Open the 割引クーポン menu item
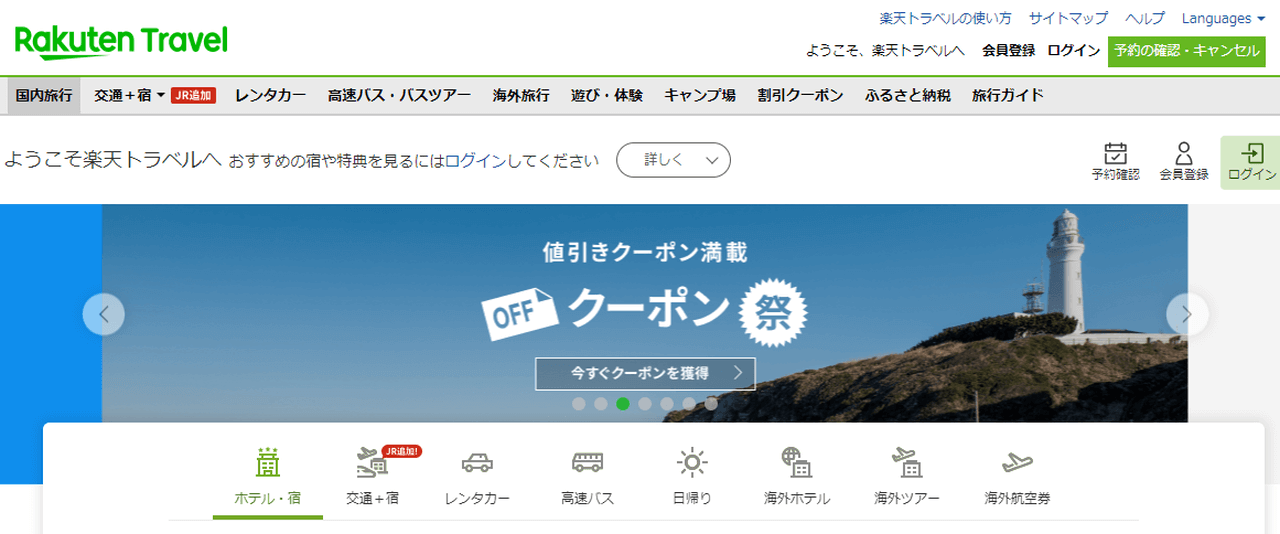 800,96
